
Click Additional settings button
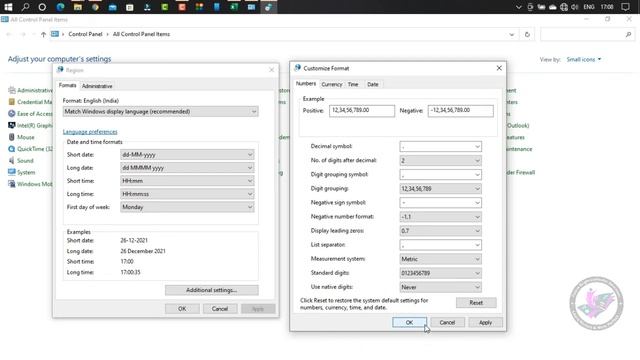point(211,290)
